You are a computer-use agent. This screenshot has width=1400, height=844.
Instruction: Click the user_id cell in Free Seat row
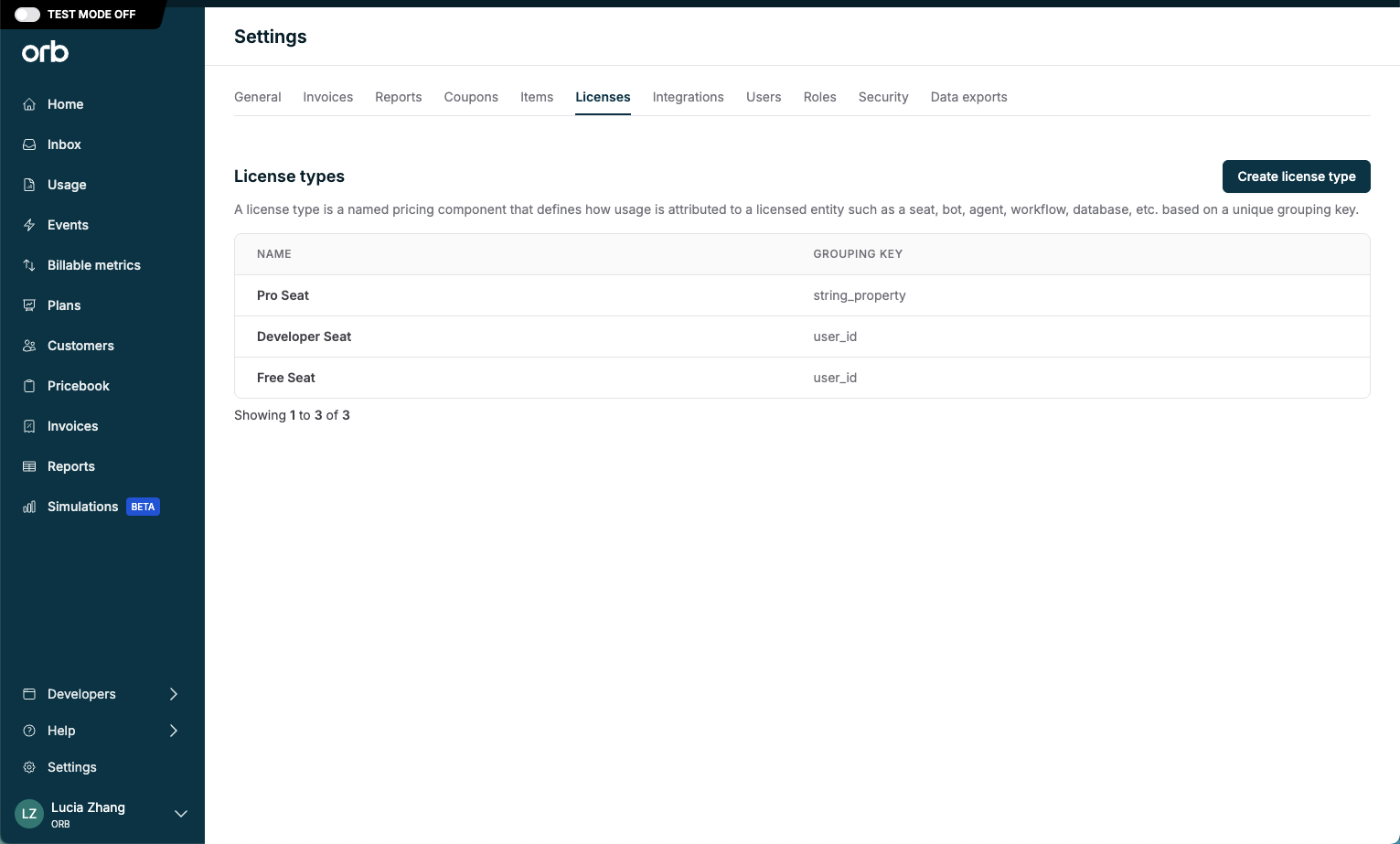tap(835, 378)
